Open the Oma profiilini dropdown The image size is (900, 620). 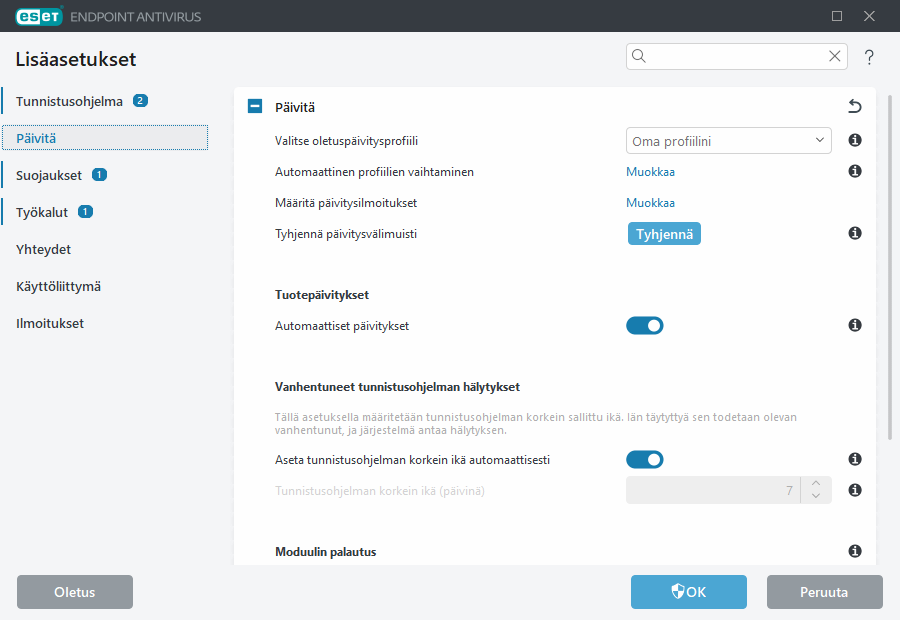pyautogui.click(x=728, y=141)
